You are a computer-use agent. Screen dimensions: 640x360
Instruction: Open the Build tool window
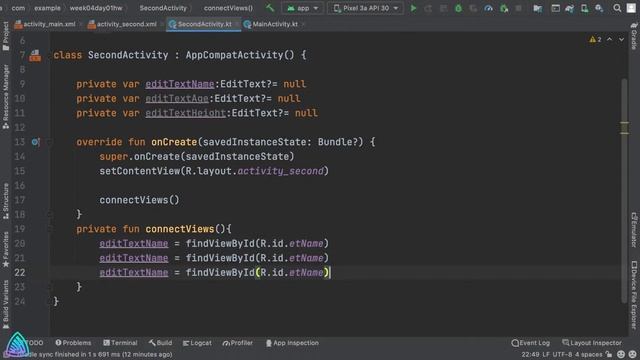(x=160, y=343)
